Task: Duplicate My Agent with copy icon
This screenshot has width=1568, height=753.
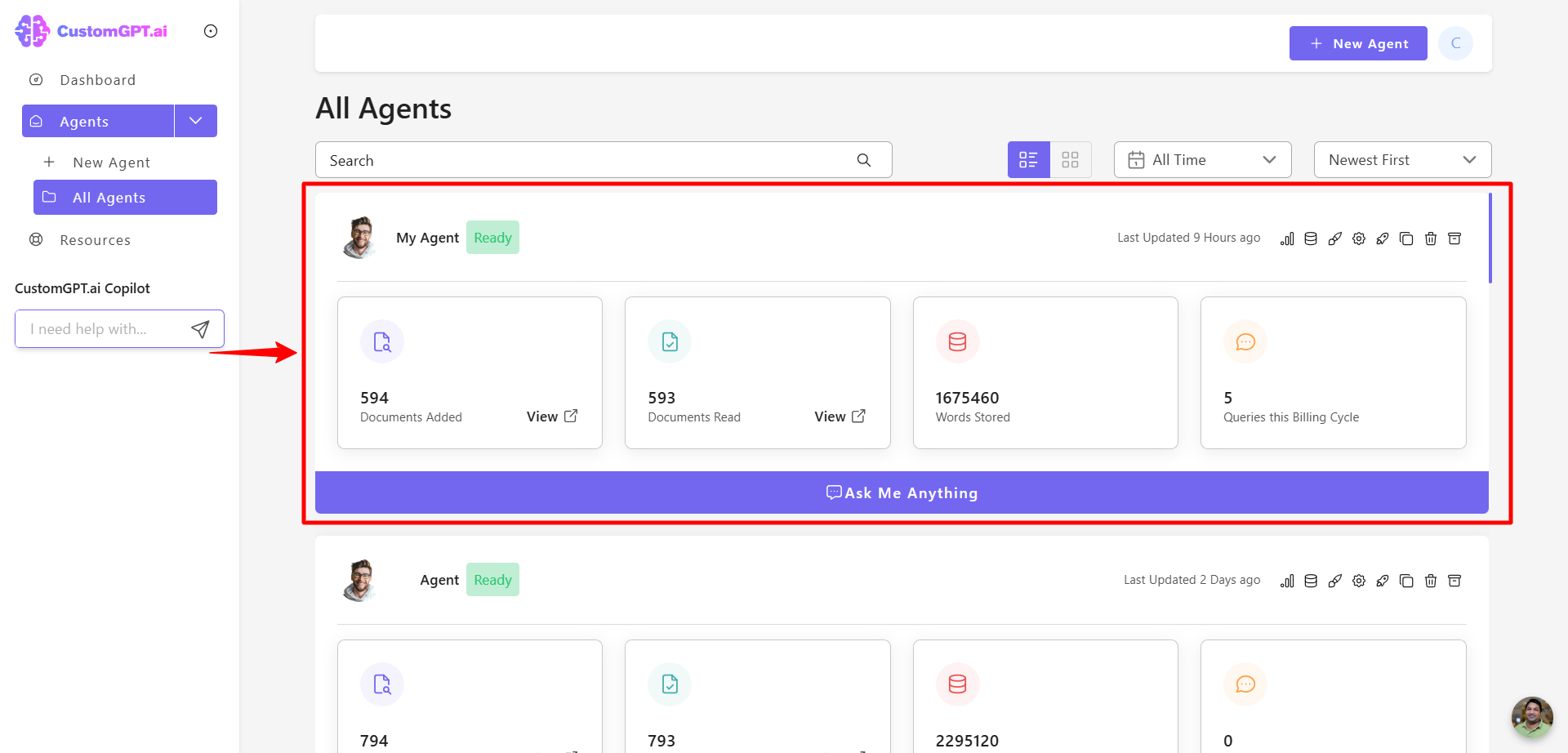Action: (1406, 238)
